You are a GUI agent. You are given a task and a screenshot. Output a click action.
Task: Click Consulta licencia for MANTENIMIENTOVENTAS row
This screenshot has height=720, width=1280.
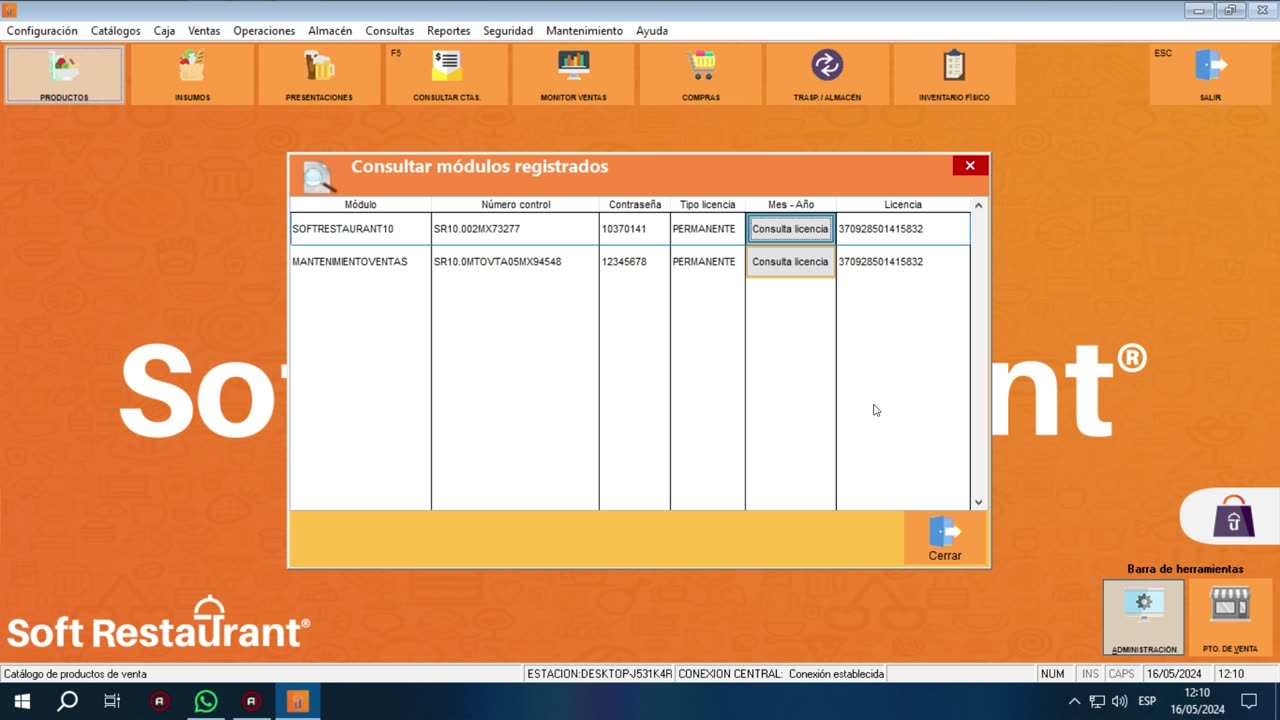[790, 262]
